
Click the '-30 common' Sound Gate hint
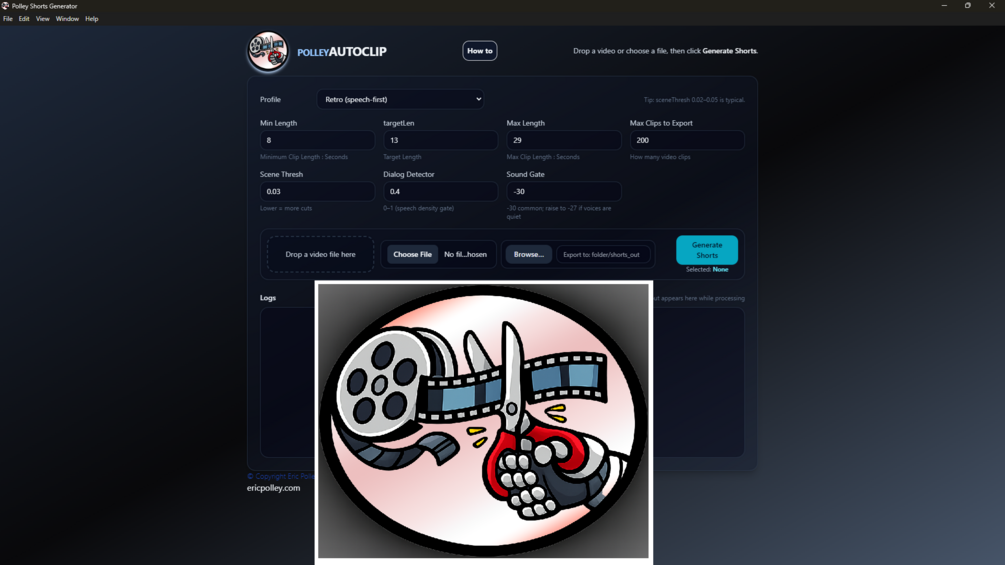pos(559,212)
